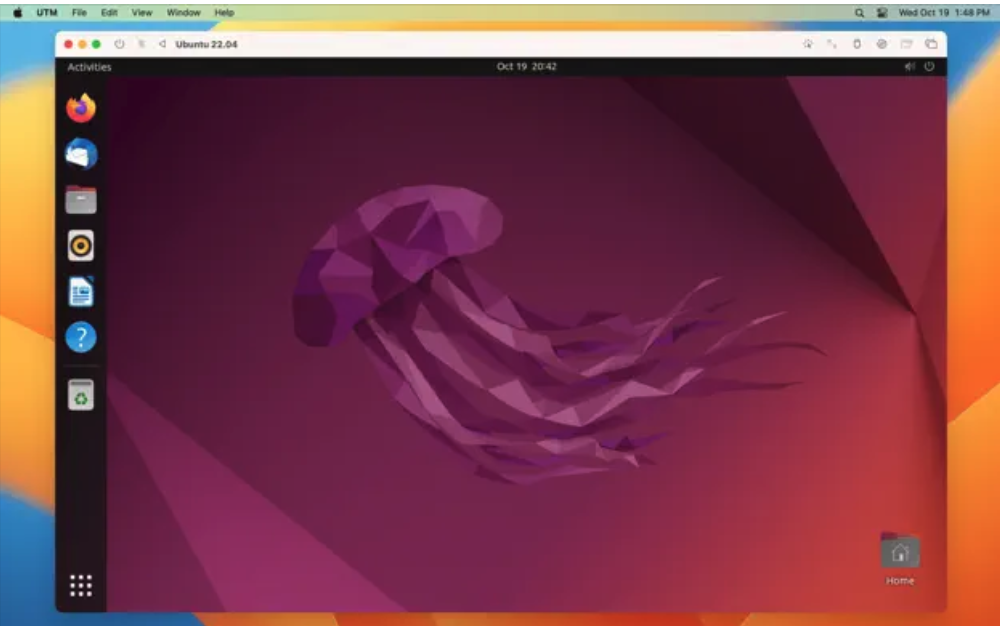Screen dimensions: 1000x626
Task: Pause the virtual machine in UTM toolbar
Action: pos(141,44)
